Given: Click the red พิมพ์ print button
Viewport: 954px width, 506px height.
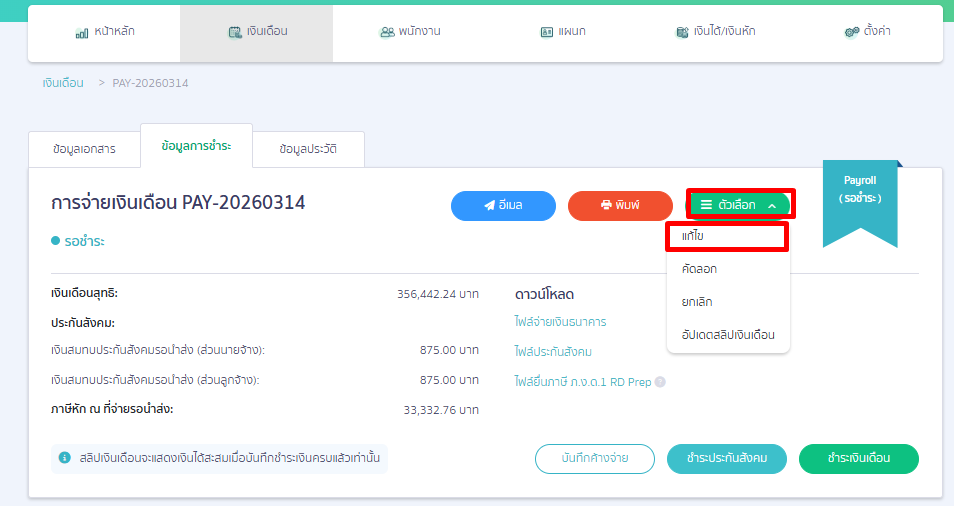Looking at the screenshot, I should [620, 206].
